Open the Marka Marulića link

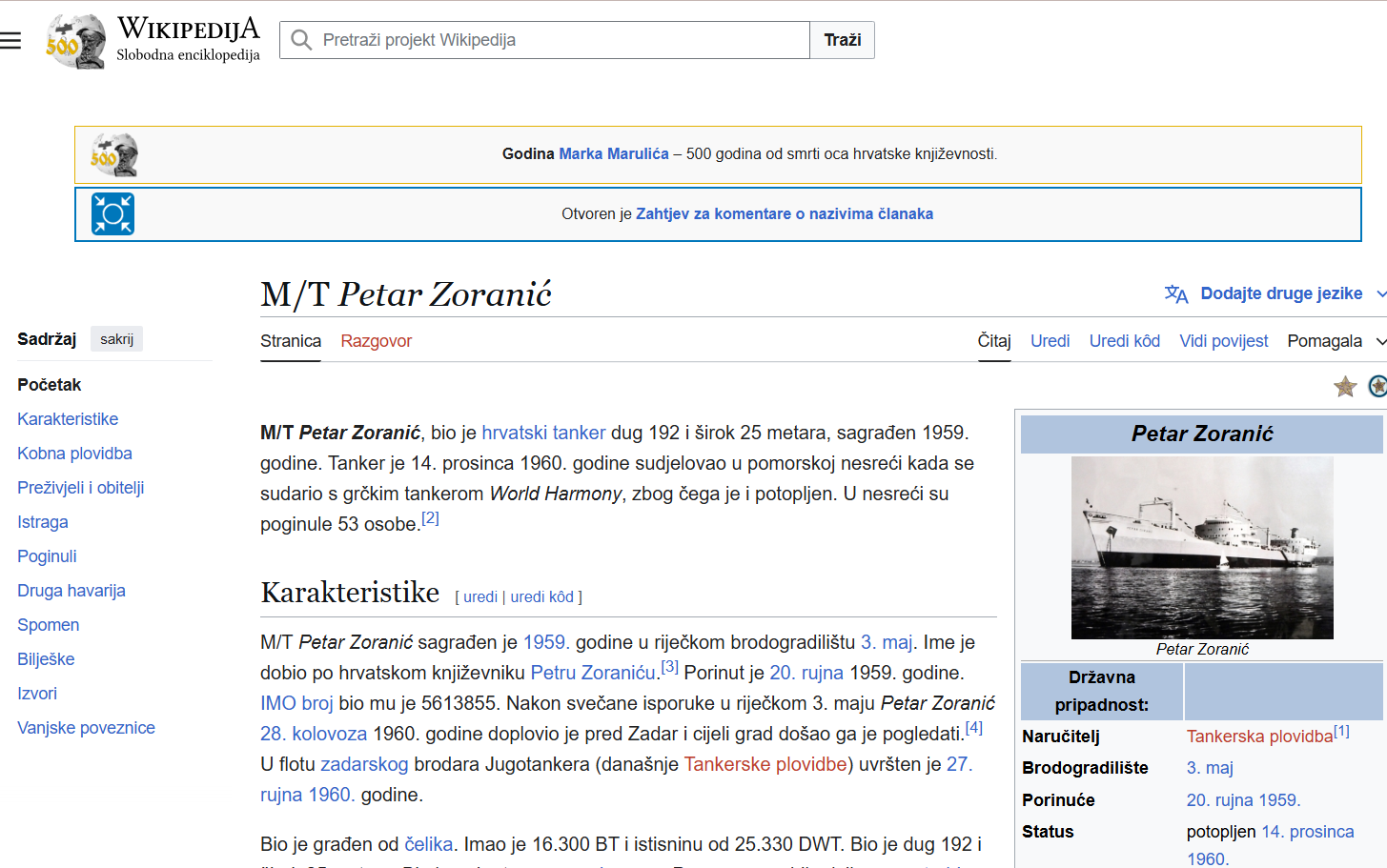(613, 154)
